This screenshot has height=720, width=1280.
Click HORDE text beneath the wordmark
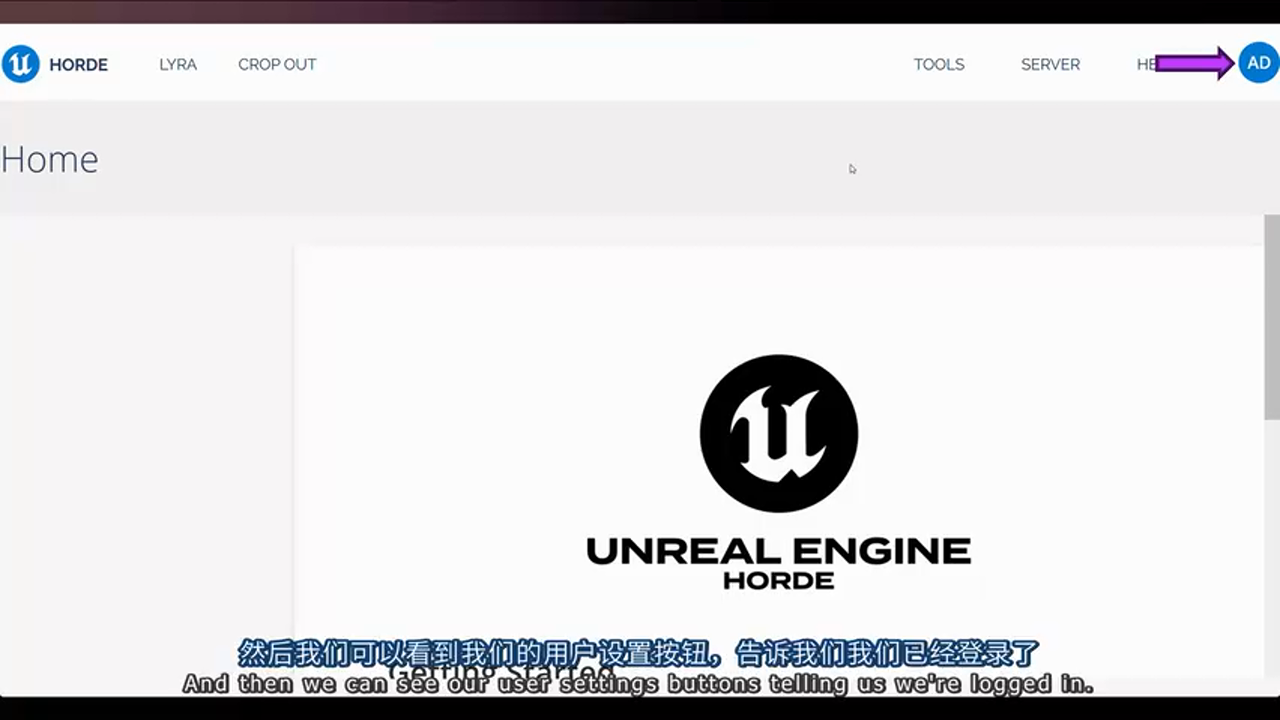click(778, 581)
